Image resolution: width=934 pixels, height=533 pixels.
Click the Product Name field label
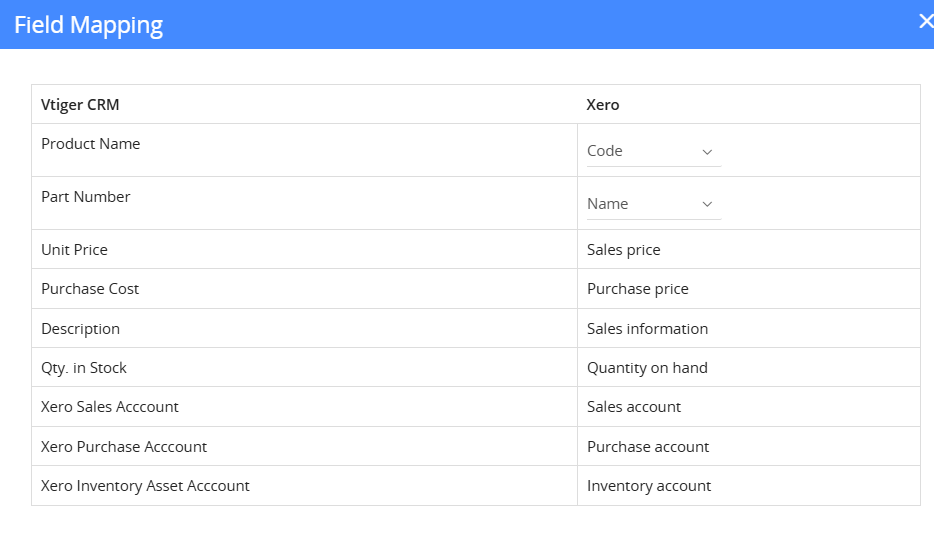[x=90, y=144]
